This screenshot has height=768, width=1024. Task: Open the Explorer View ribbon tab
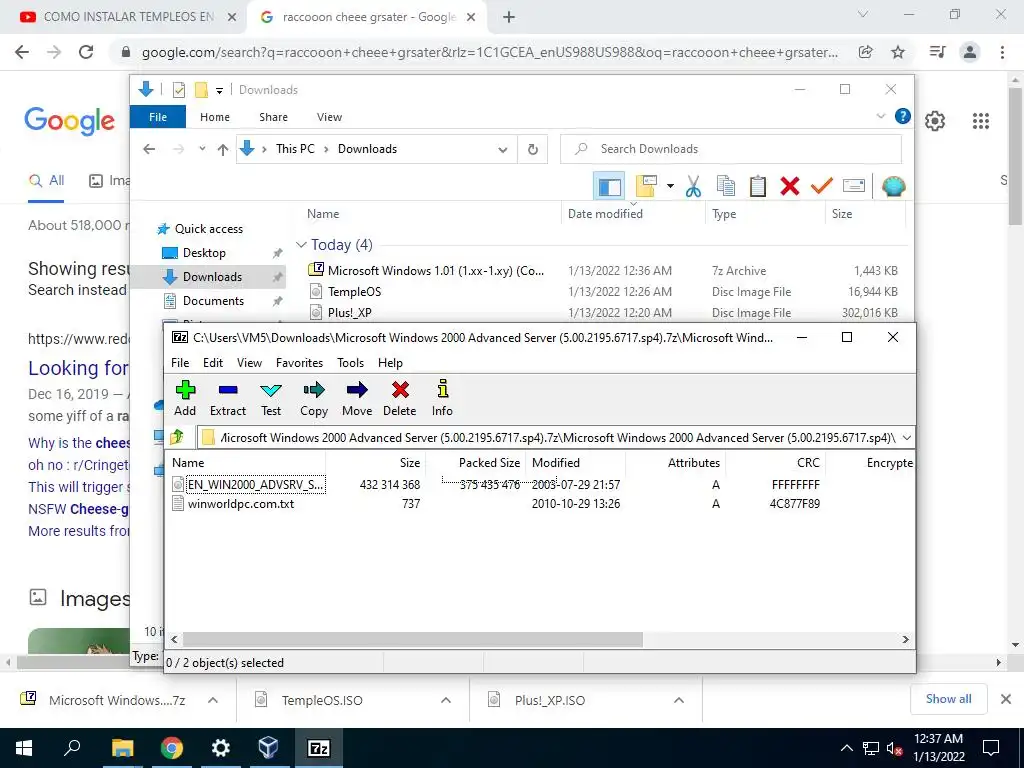tap(329, 117)
